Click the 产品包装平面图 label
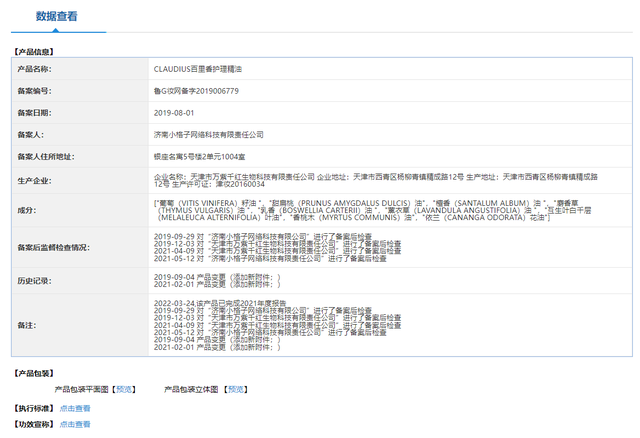This screenshot has width=640, height=438. click(x=81, y=389)
